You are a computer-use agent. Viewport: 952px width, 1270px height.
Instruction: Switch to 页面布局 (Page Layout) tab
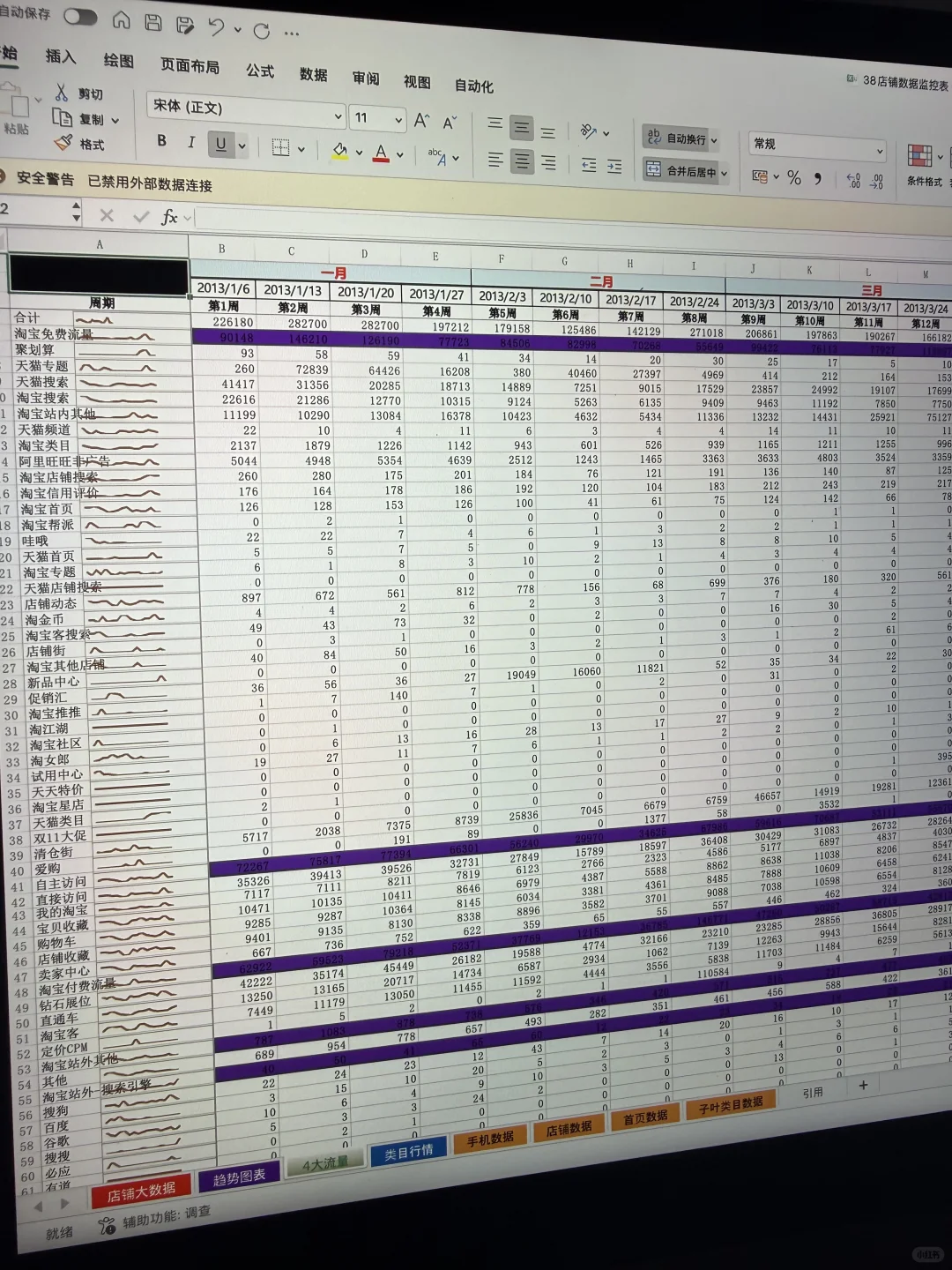pyautogui.click(x=190, y=66)
